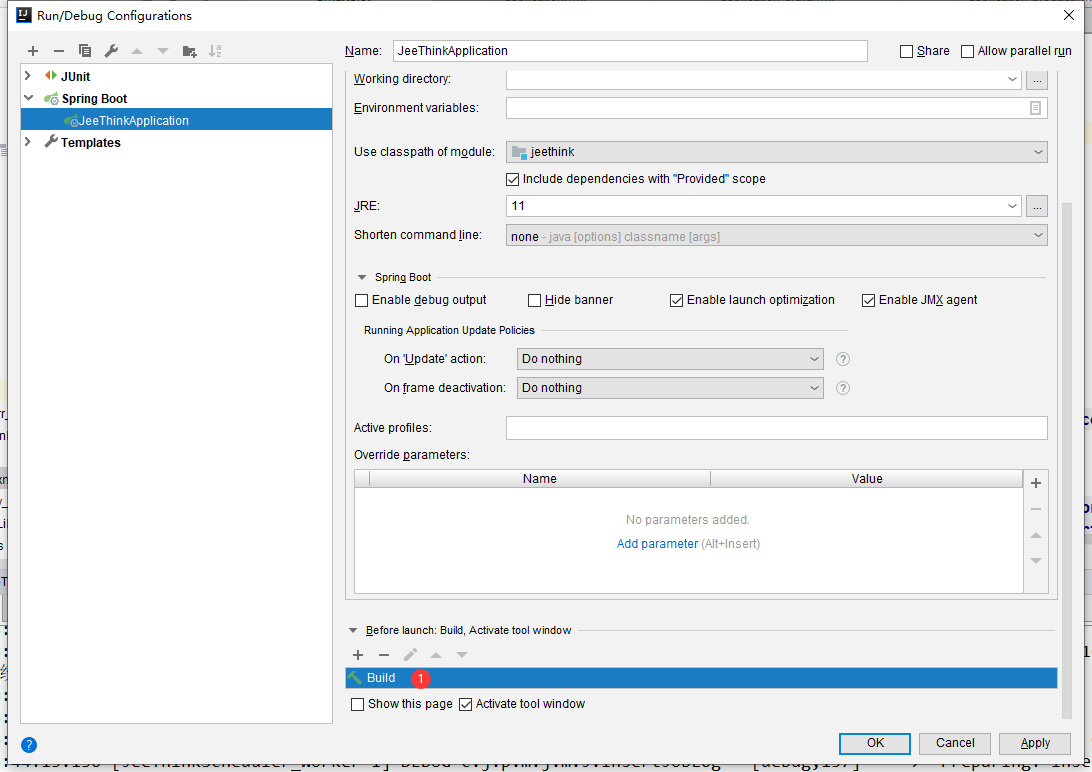This screenshot has height=772, width=1092.
Task: Add new configuration with plus icon
Action: (x=33, y=51)
